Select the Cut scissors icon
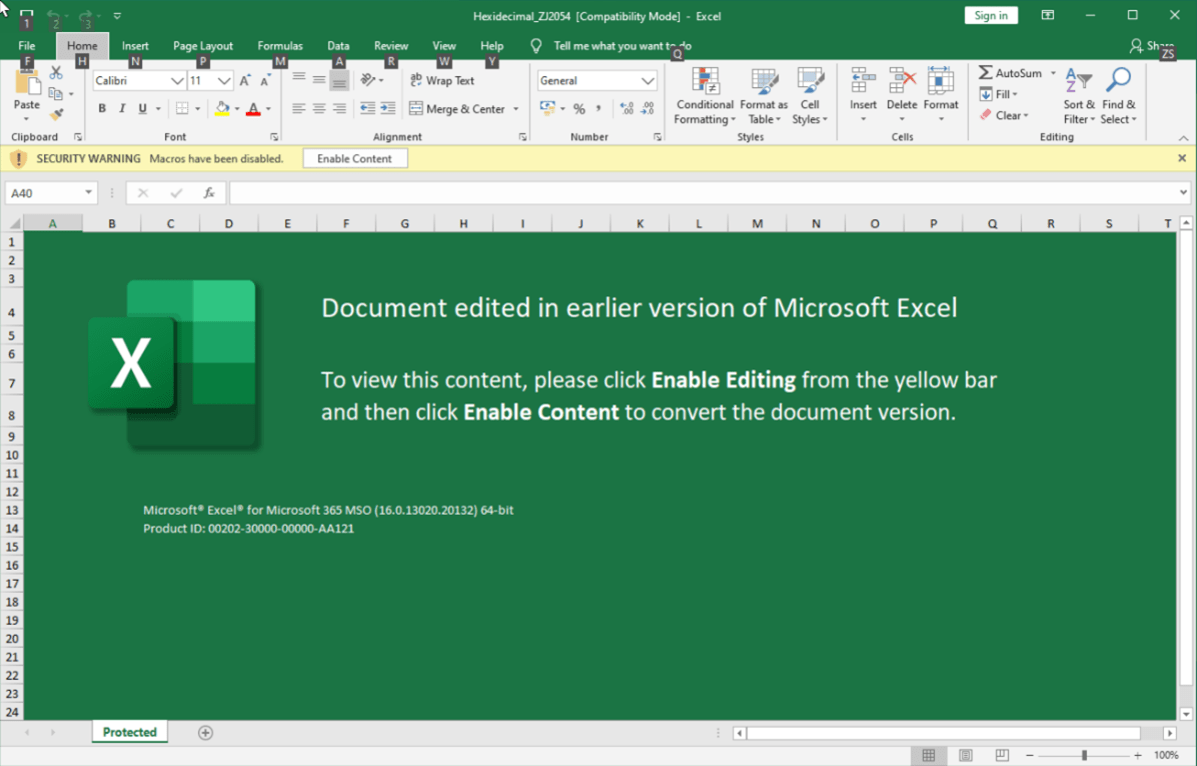Viewport: 1197px width, 766px height. 56,73
